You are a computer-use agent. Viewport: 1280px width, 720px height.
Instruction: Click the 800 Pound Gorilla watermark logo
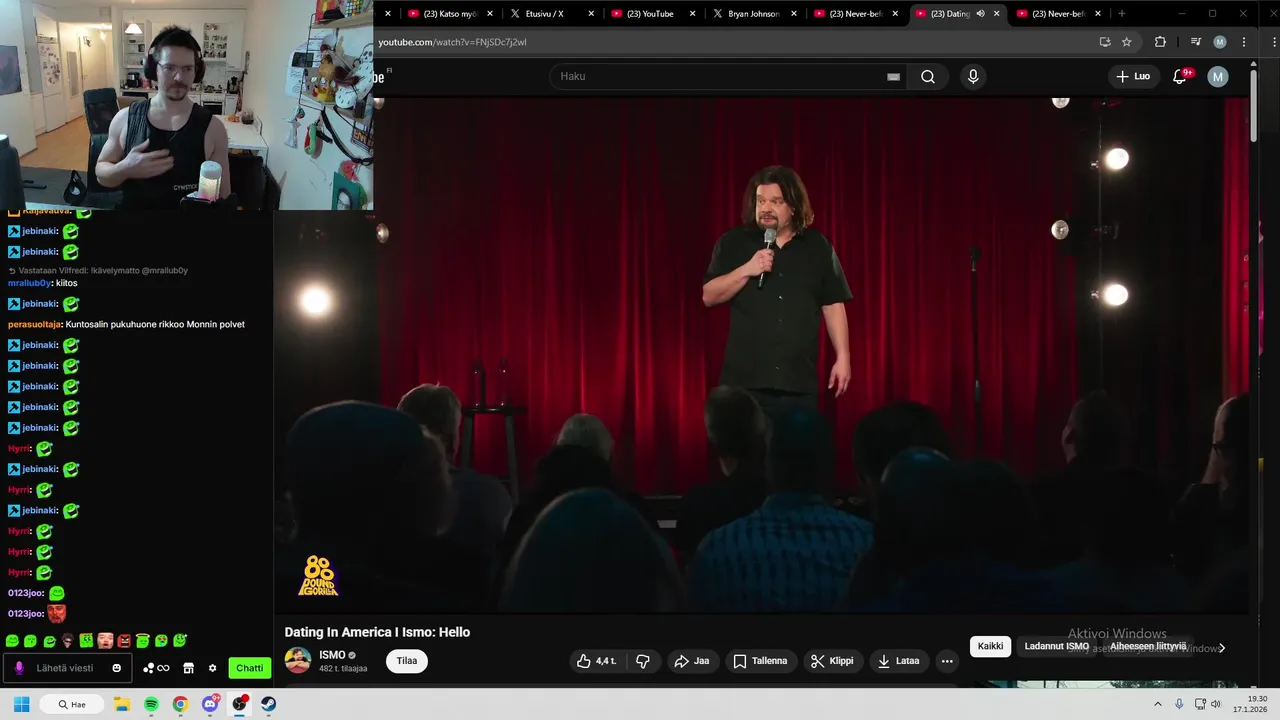(x=319, y=576)
